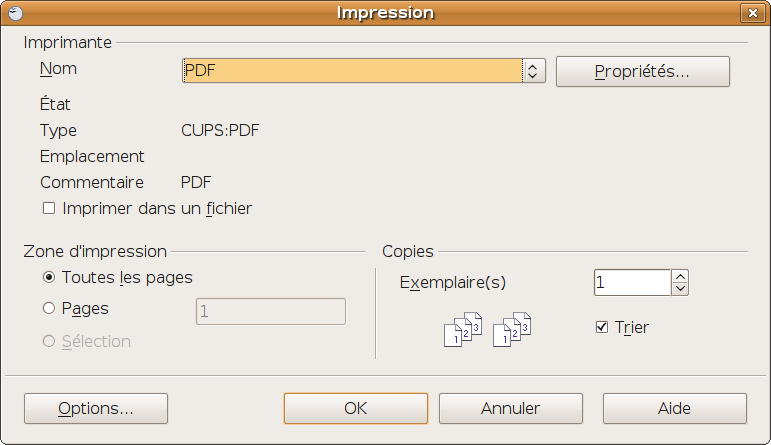Select the Toutes les pages option
The height and width of the screenshot is (445, 771).
click(49, 278)
